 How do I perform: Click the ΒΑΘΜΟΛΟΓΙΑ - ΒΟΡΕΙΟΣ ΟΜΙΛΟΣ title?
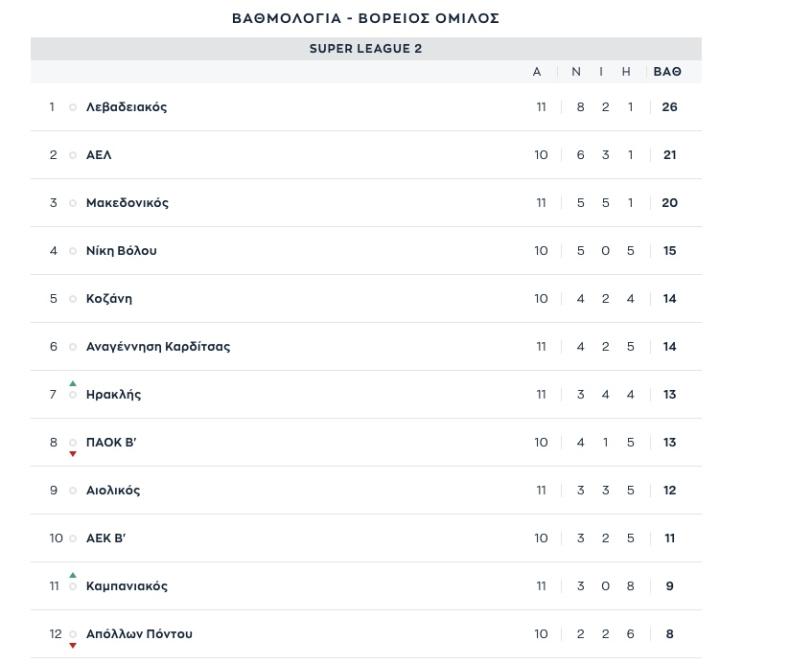[x=366, y=18]
